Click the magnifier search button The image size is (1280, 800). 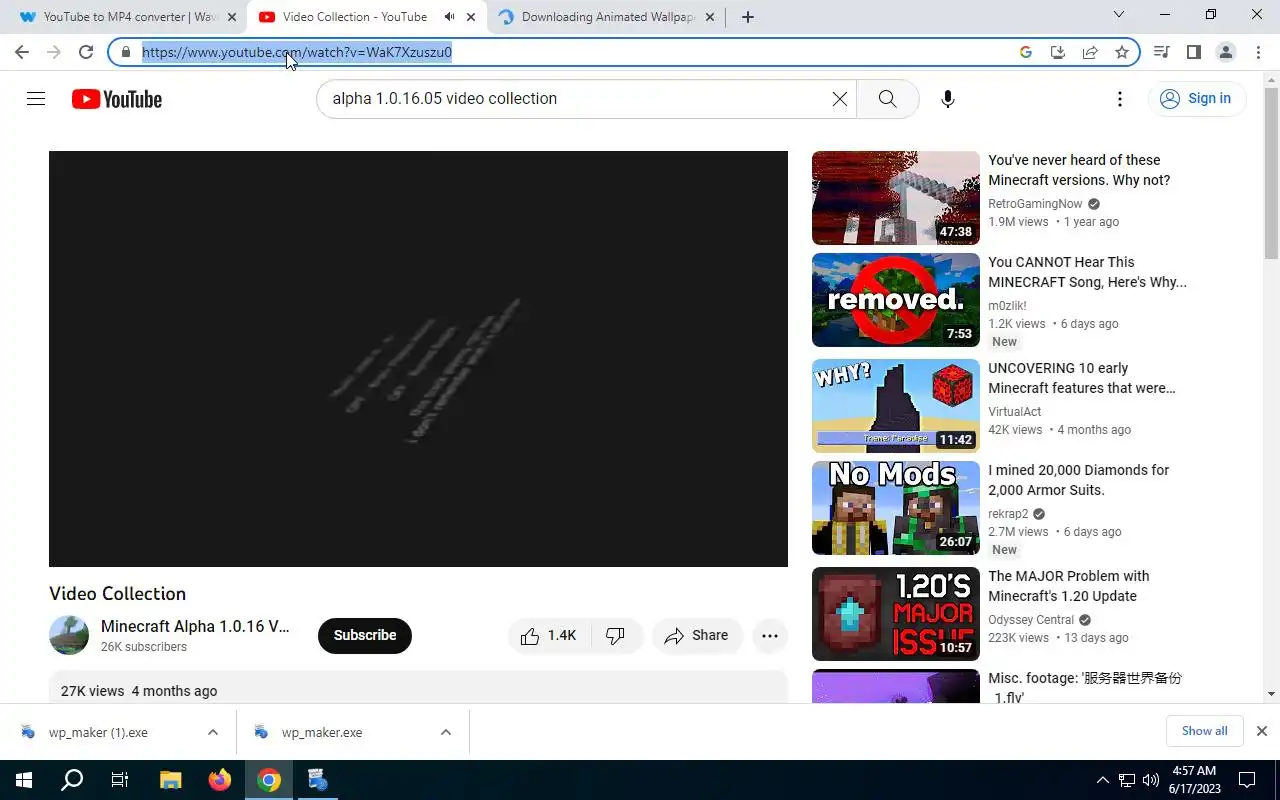pyautogui.click(x=887, y=98)
